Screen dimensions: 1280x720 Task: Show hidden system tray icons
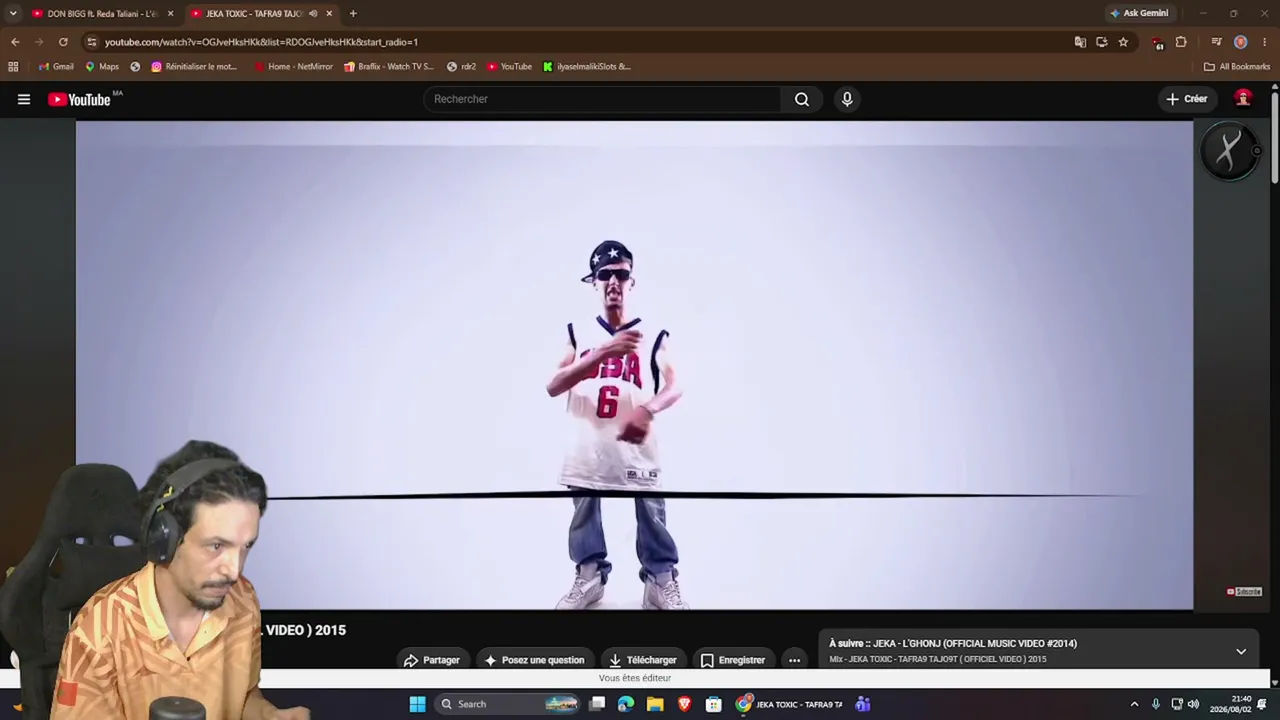click(x=1134, y=704)
